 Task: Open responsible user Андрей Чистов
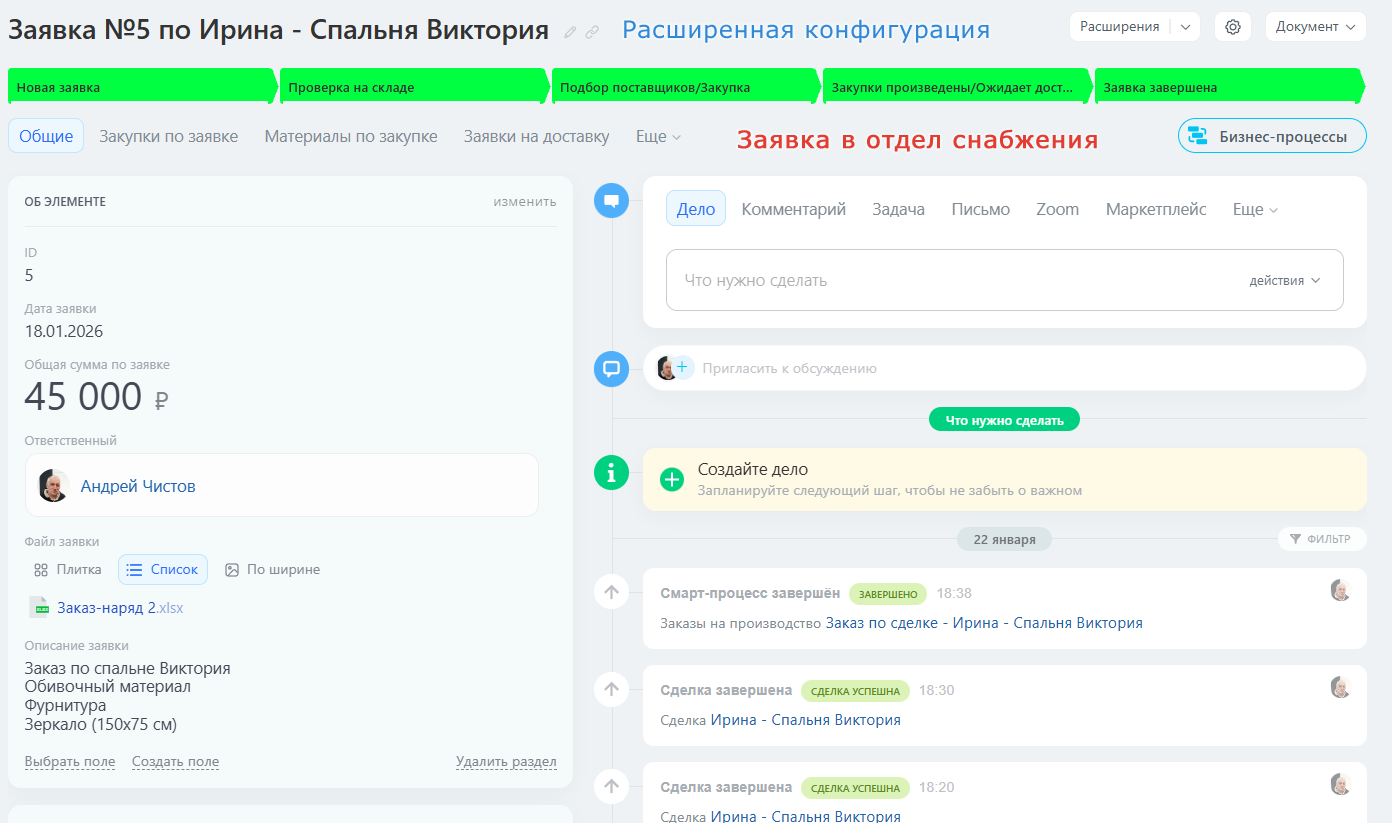pyautogui.click(x=138, y=487)
